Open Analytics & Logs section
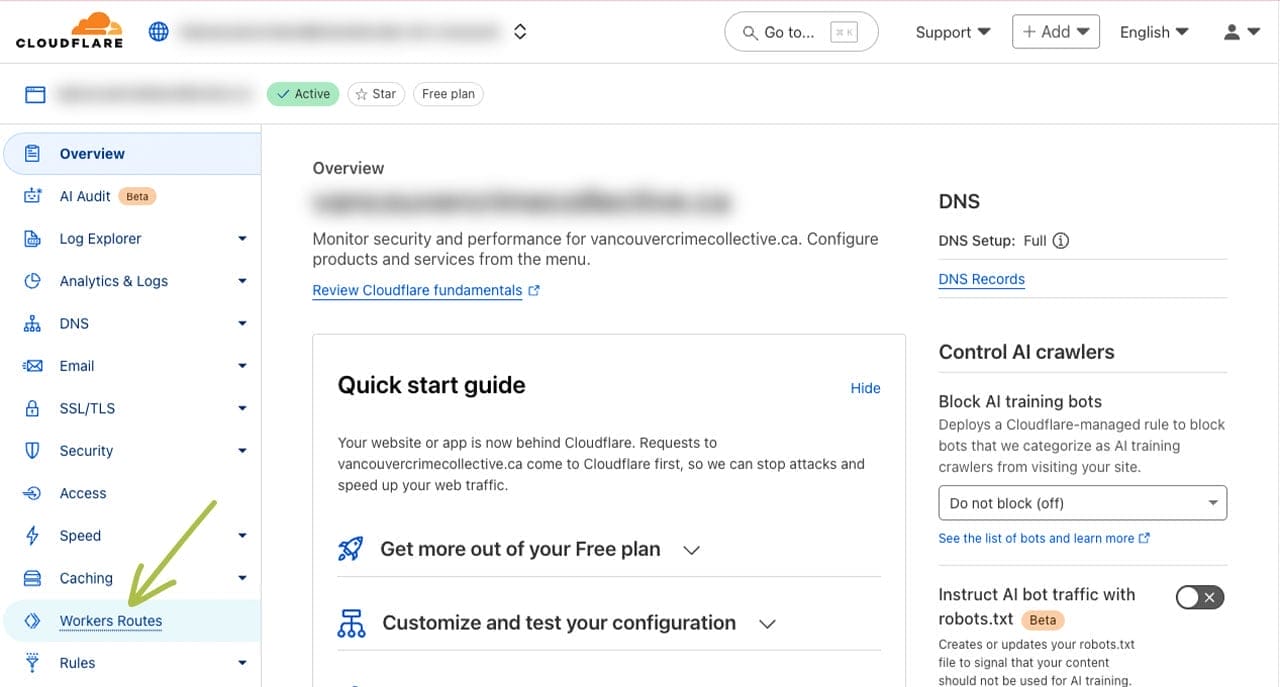 [x=113, y=281]
